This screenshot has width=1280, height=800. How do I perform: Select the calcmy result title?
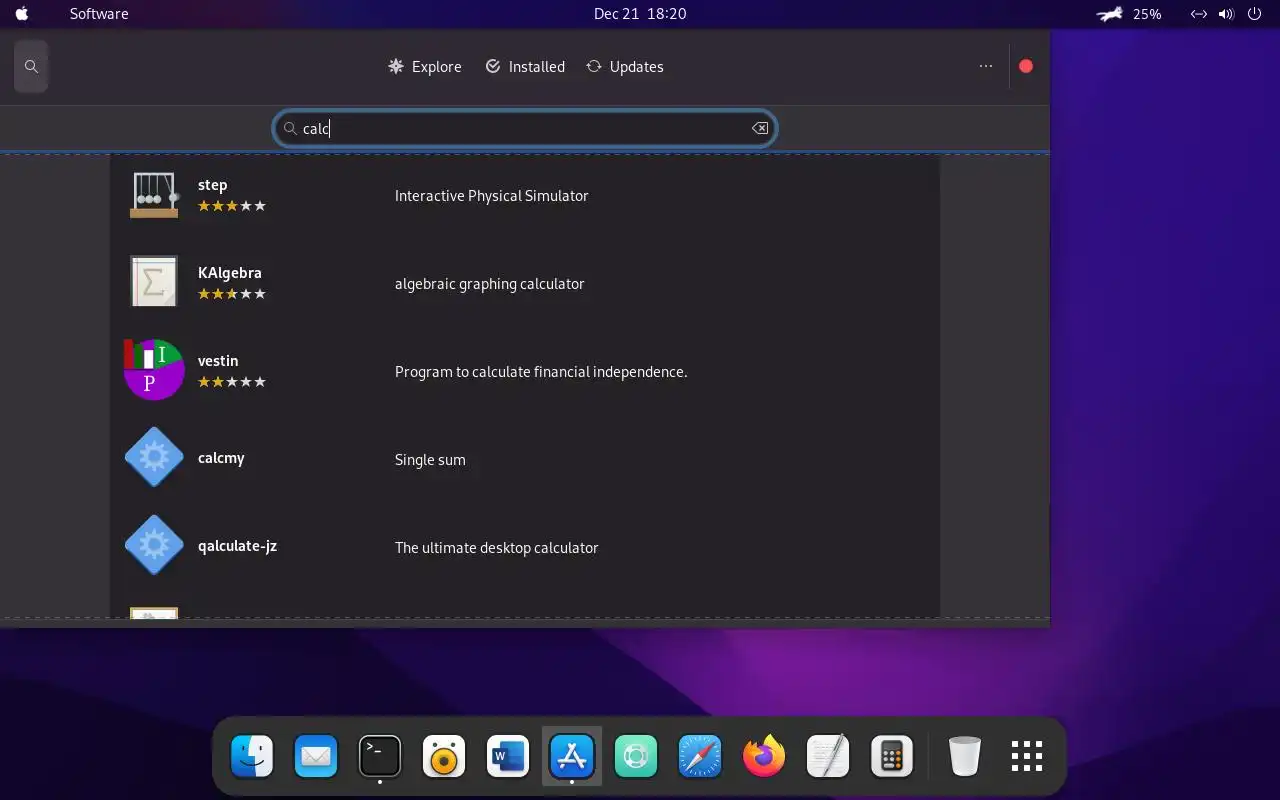tap(221, 458)
